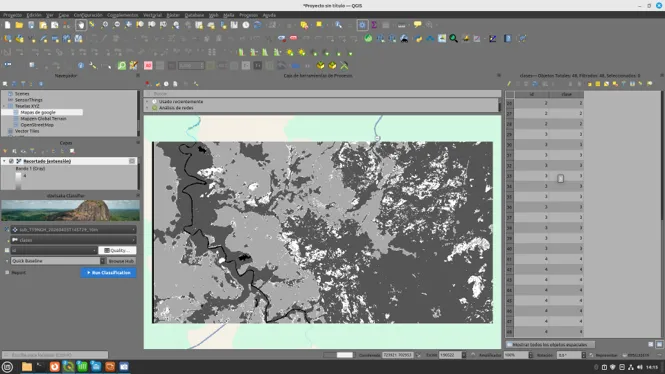Click the Open Project folder icon
The height and width of the screenshot is (374, 665).
[x=19, y=25]
